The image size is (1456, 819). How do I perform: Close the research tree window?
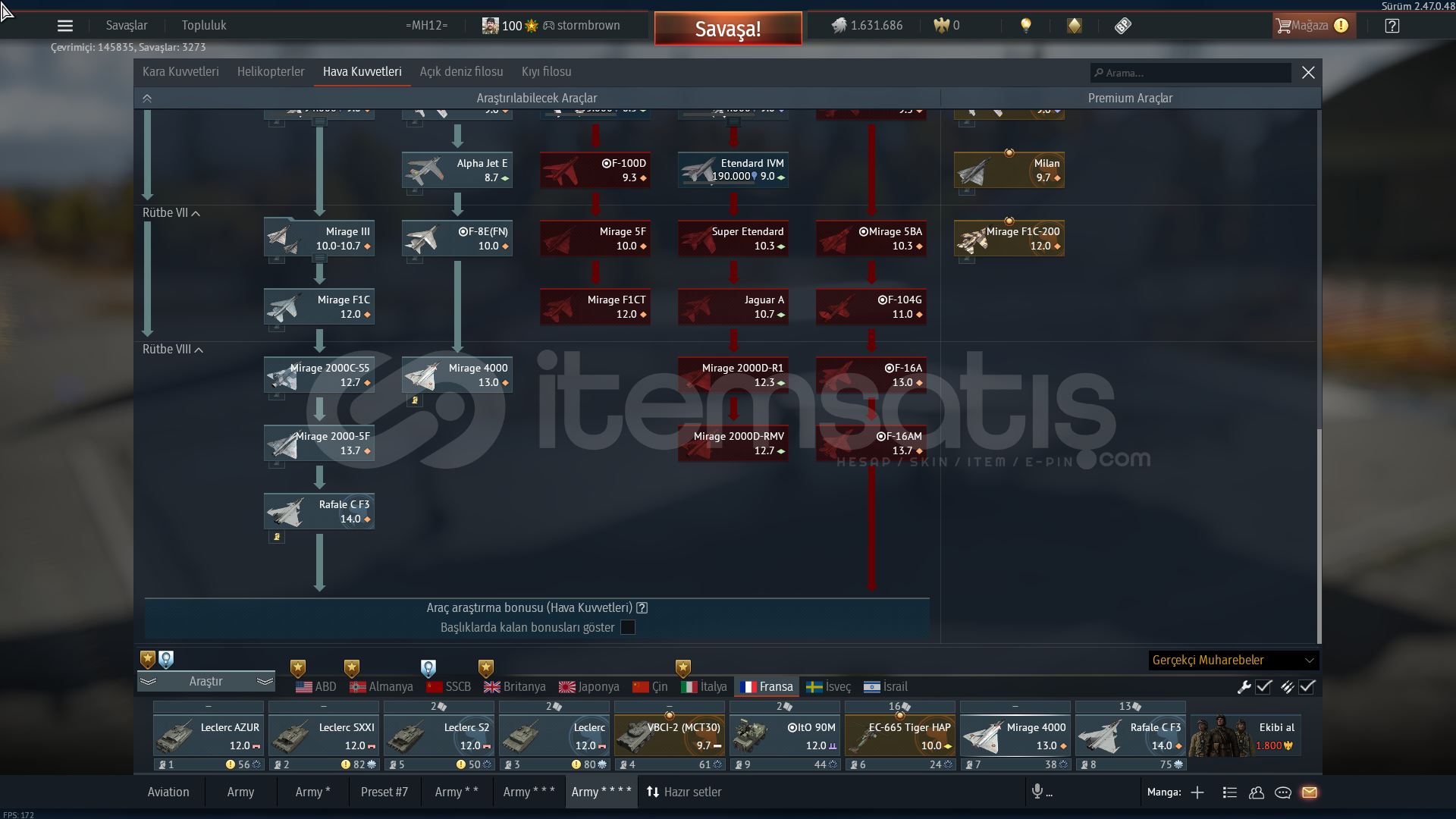pyautogui.click(x=1308, y=73)
